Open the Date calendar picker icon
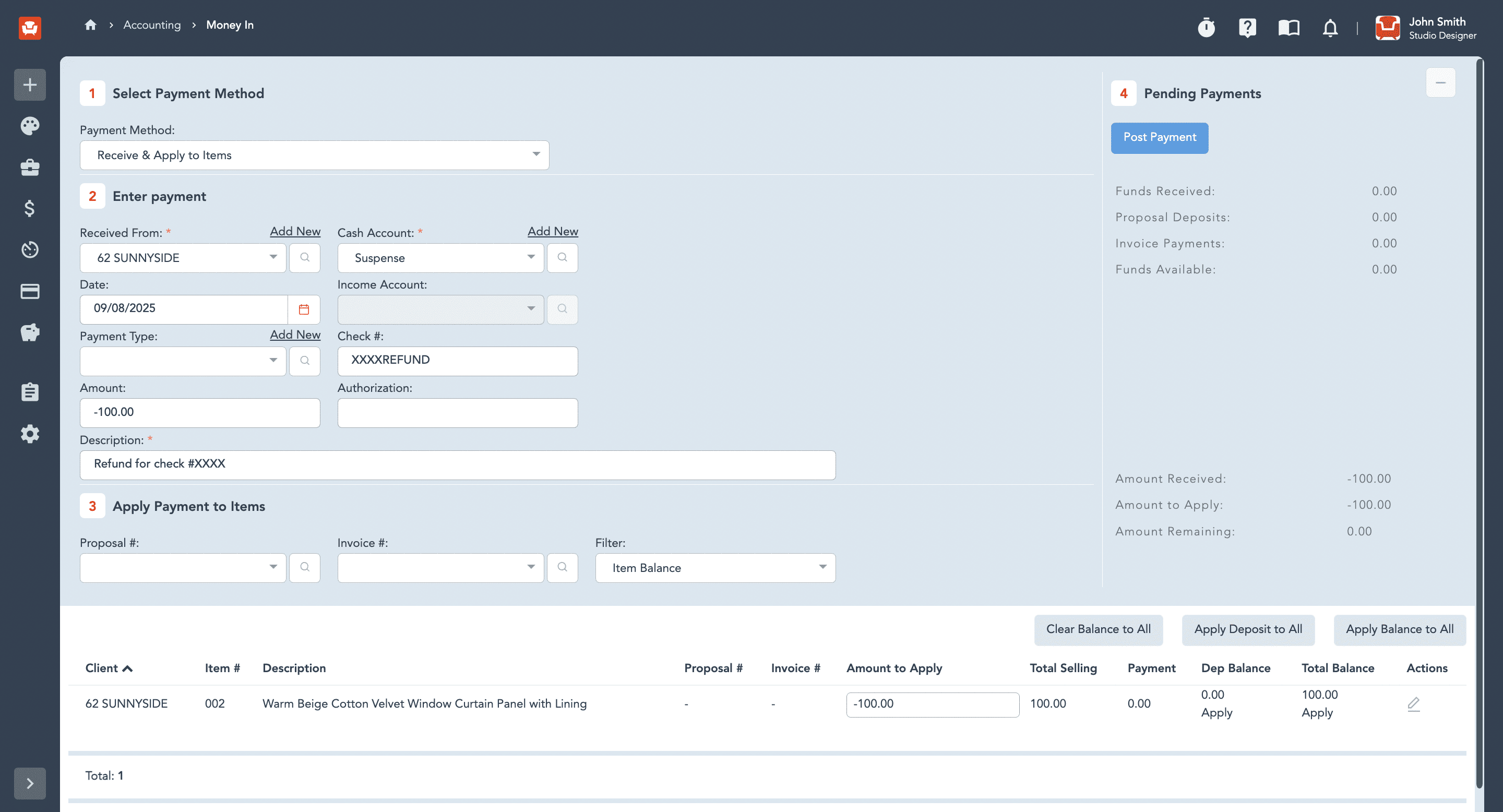This screenshot has height=812, width=1503. click(304, 309)
